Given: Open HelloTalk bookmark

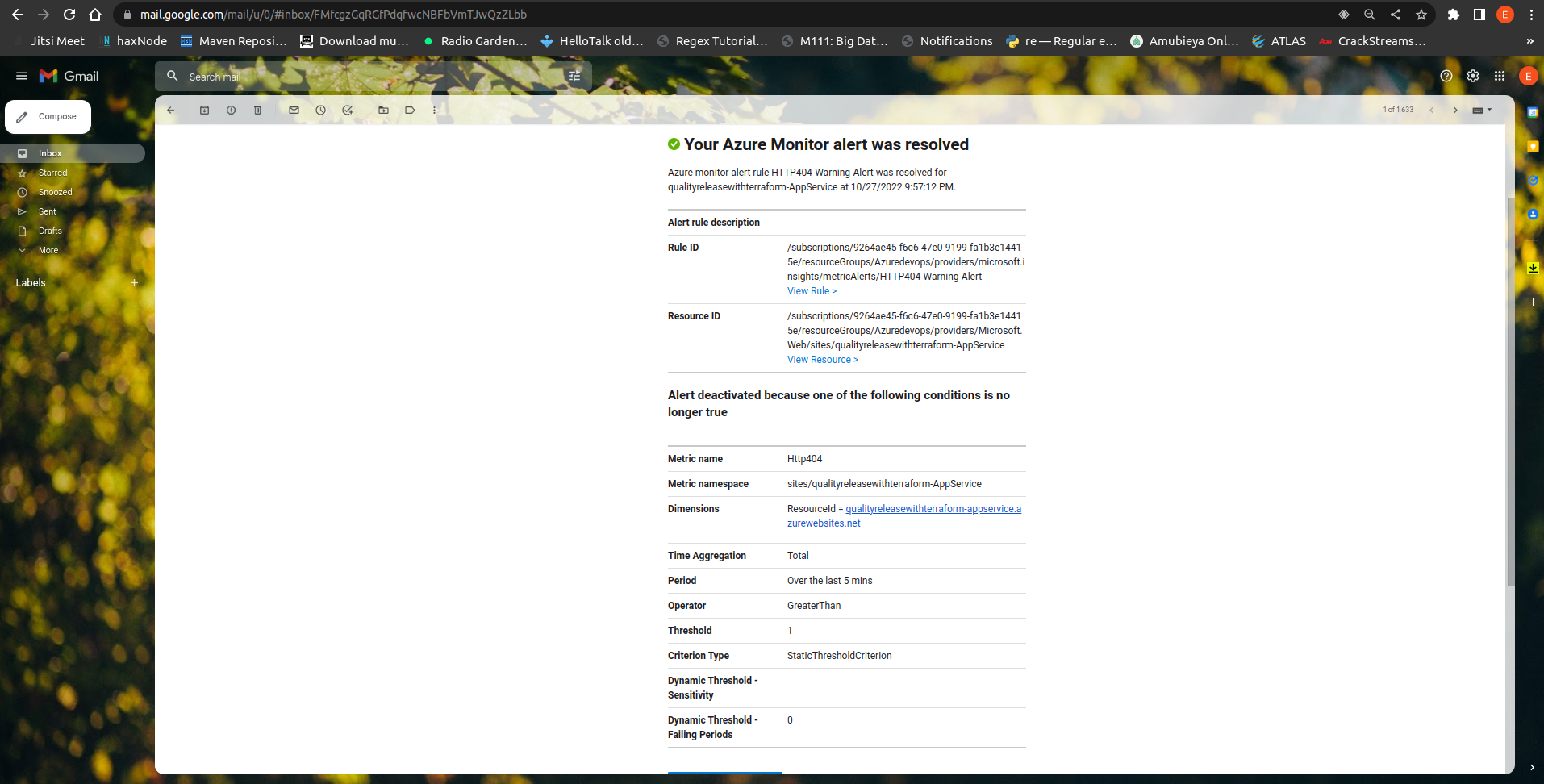Looking at the screenshot, I should point(592,41).
